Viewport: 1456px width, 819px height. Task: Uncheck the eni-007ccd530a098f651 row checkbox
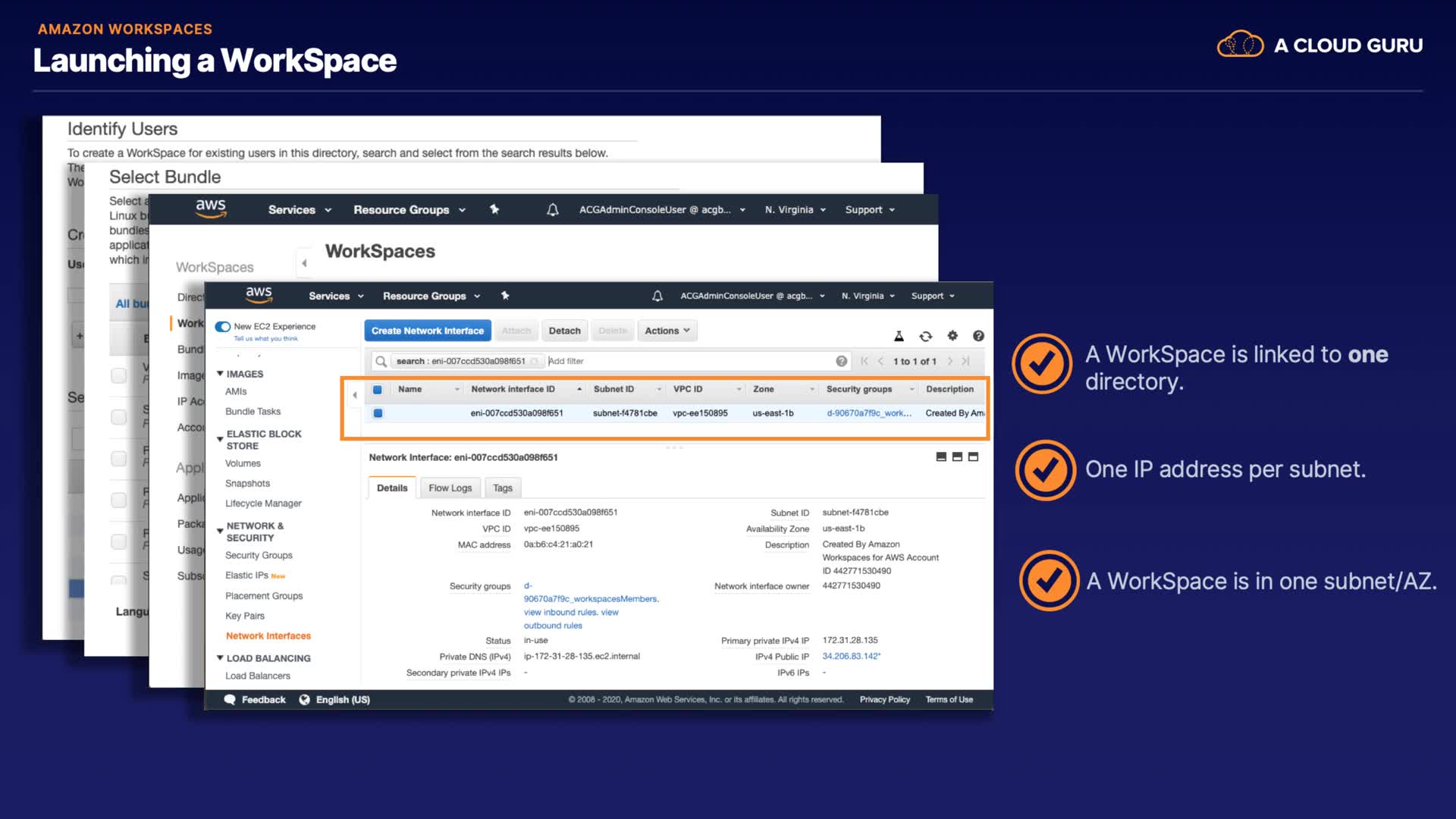pyautogui.click(x=378, y=413)
